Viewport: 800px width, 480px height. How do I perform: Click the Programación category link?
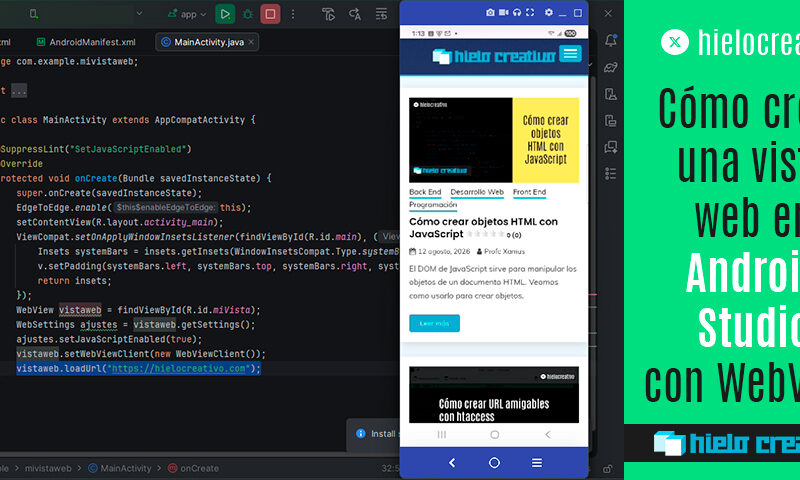click(433, 205)
